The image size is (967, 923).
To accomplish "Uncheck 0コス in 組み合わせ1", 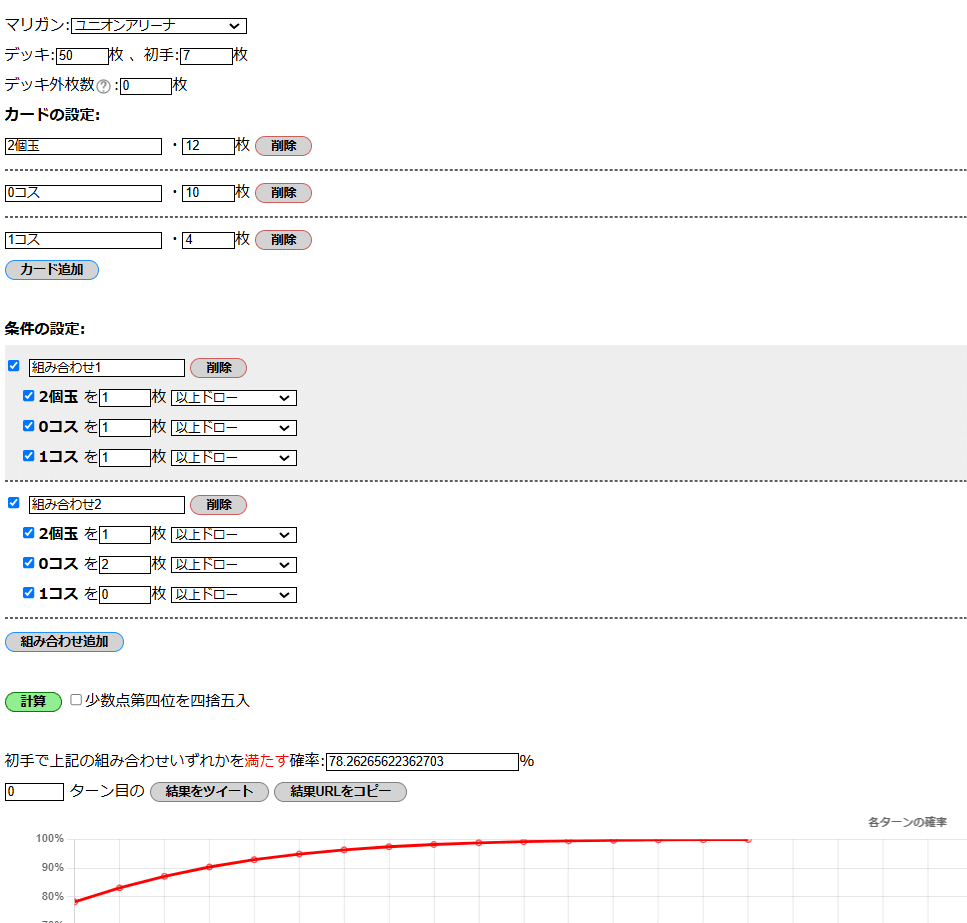I will point(28,426).
